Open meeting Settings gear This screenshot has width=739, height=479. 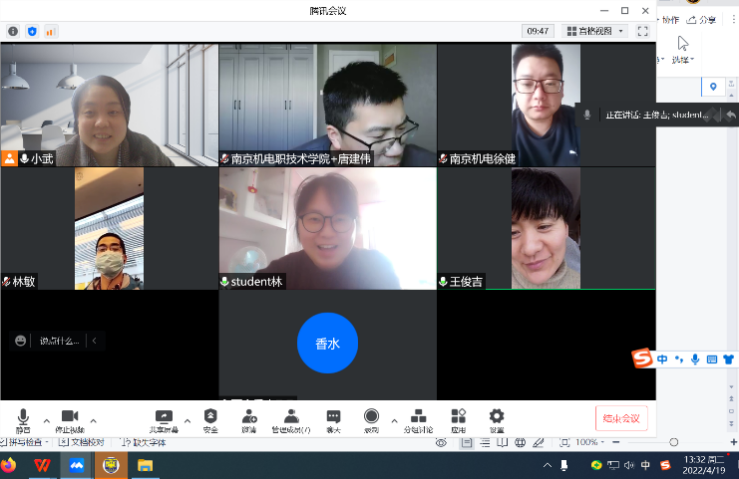tap(496, 417)
